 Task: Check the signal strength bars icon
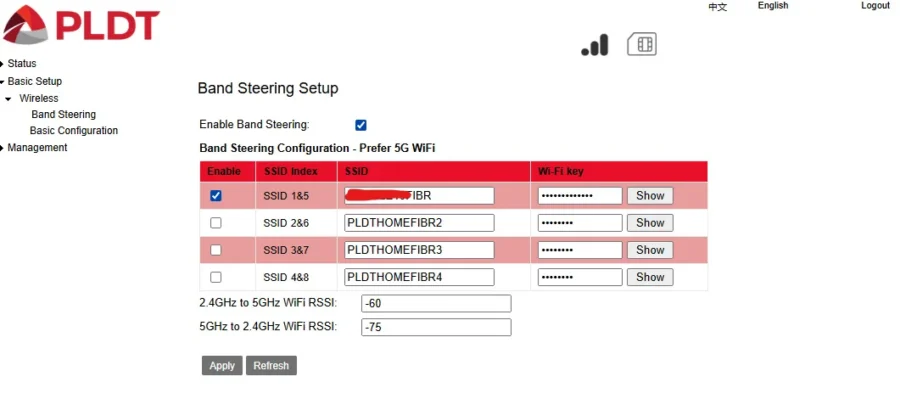pyautogui.click(x=595, y=45)
